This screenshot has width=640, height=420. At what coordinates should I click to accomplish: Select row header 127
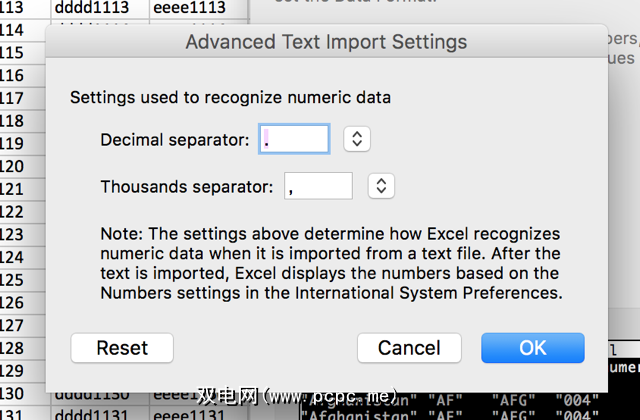click(x=14, y=325)
